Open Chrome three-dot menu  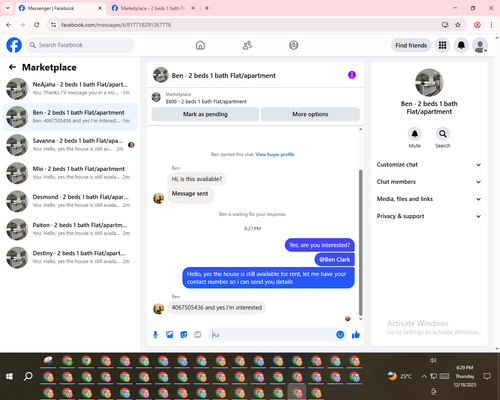point(491,25)
